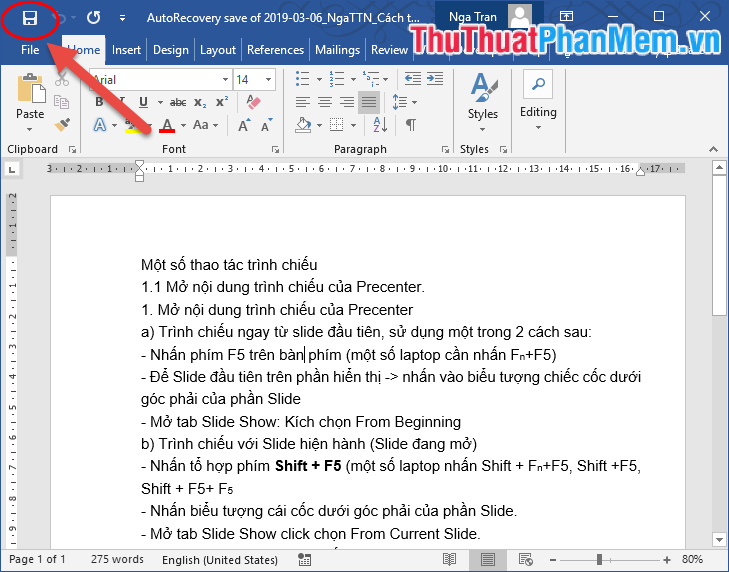Open Change Case Aa menu
Image resolution: width=729 pixels, height=572 pixels.
coord(205,125)
